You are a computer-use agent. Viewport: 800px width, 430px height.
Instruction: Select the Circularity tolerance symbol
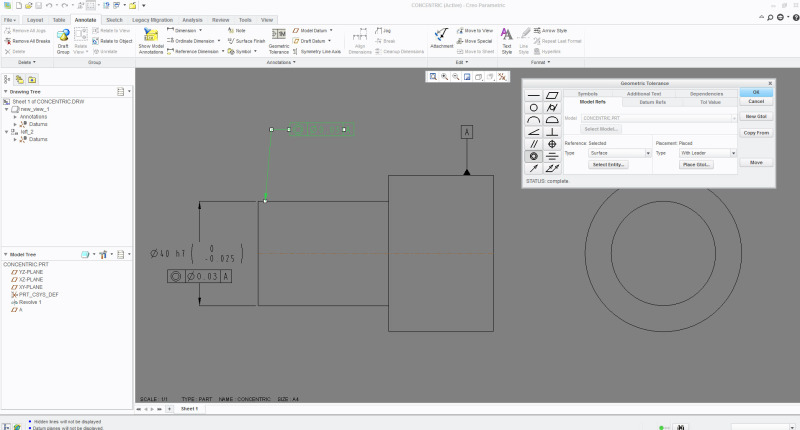pyautogui.click(x=534, y=108)
